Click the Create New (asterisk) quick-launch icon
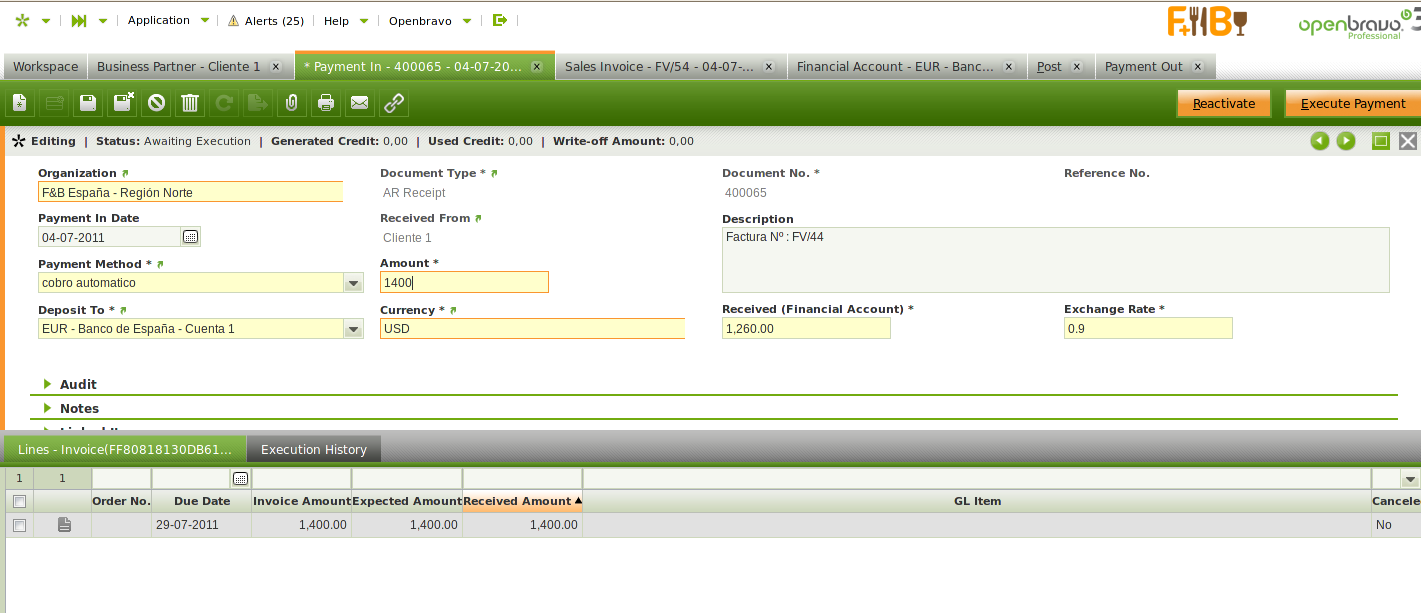 tap(22, 20)
